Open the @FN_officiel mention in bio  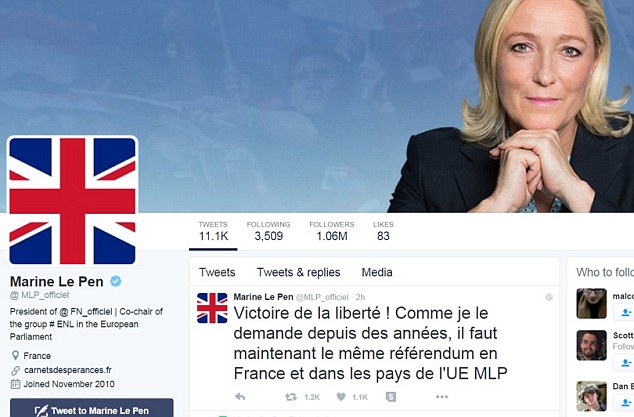click(86, 311)
